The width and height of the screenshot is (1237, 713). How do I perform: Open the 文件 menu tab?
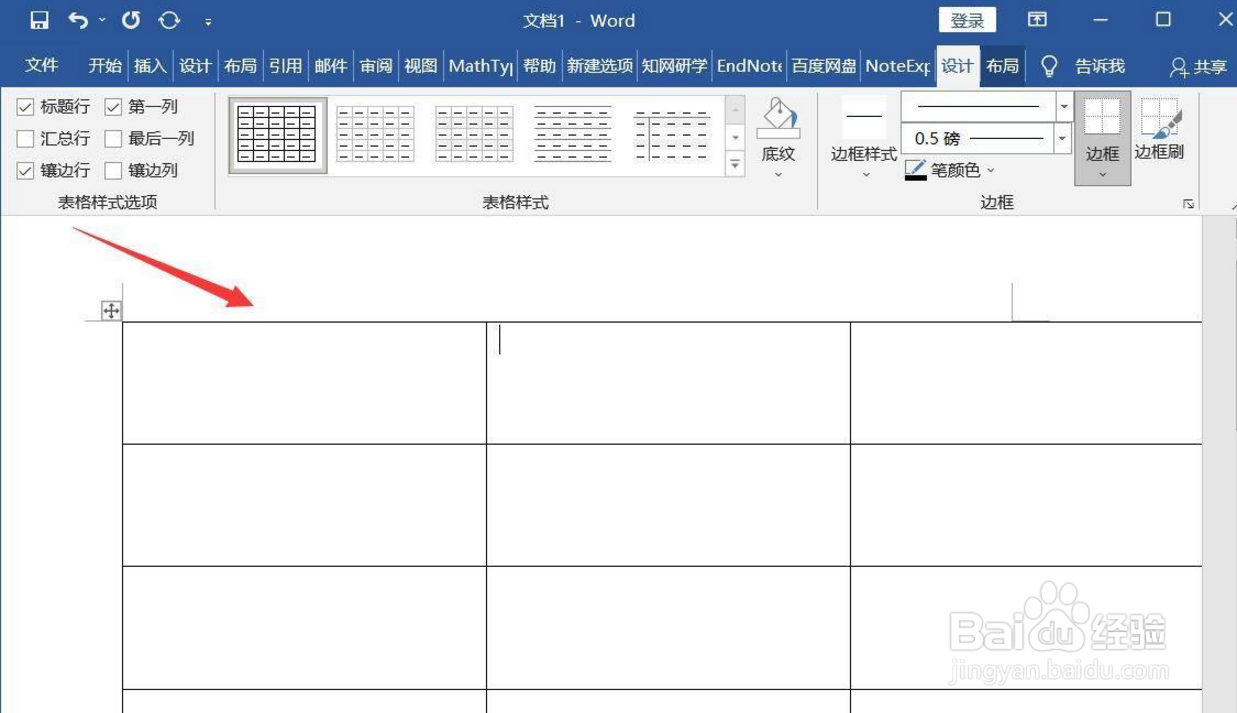[x=42, y=65]
